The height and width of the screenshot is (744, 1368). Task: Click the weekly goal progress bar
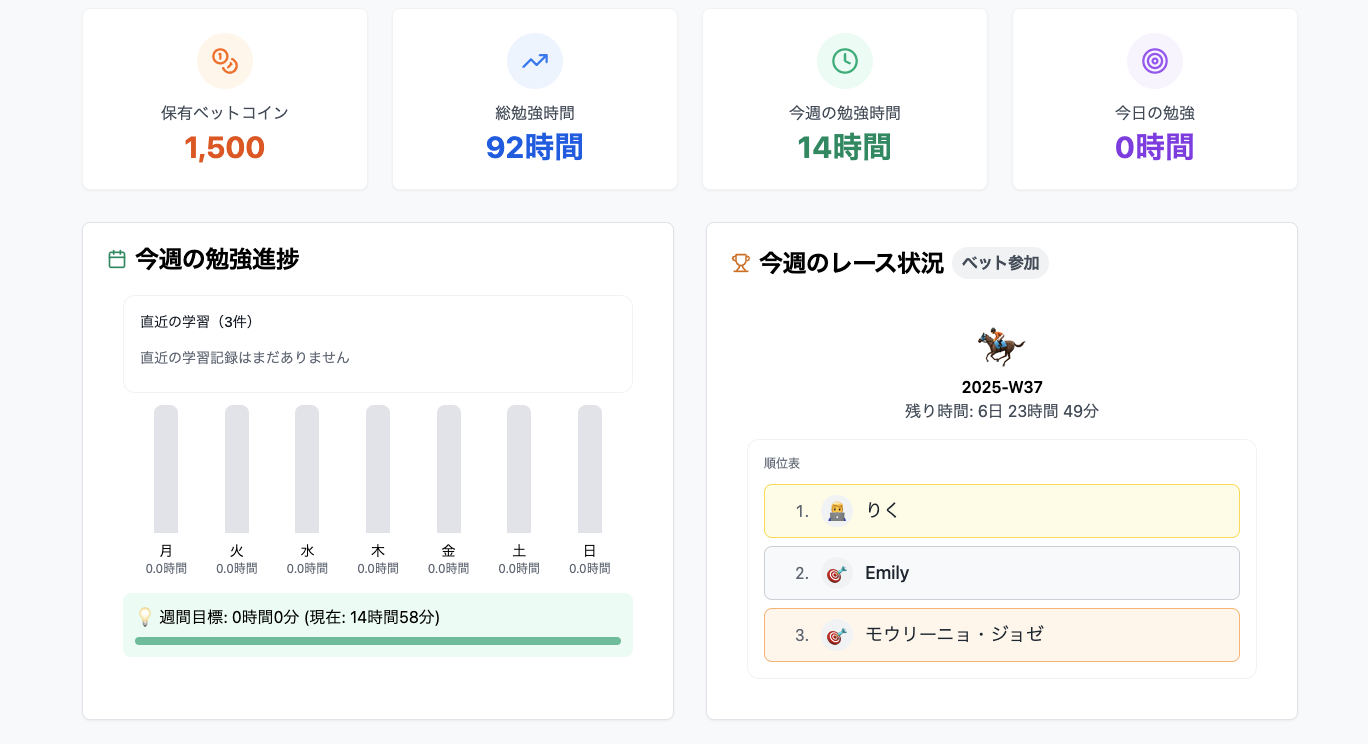pyautogui.click(x=378, y=641)
